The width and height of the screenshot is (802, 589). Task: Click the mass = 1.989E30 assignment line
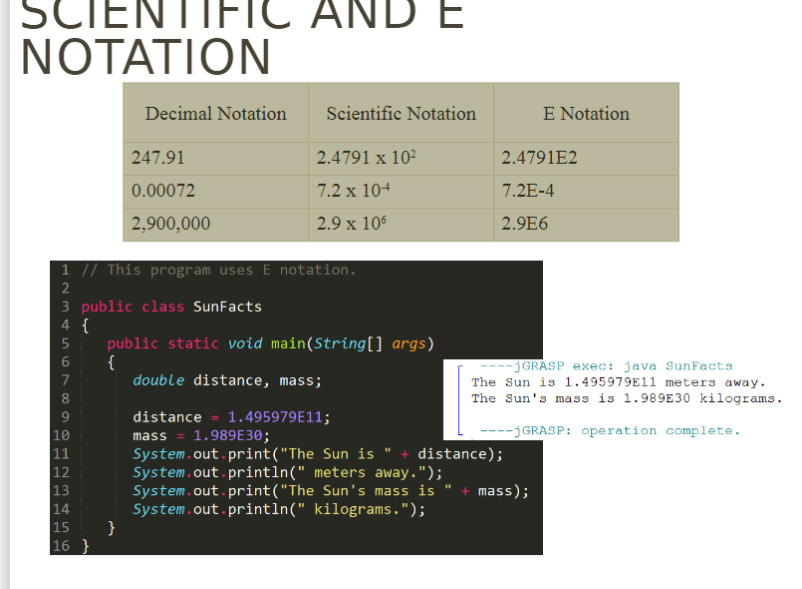pos(201,435)
